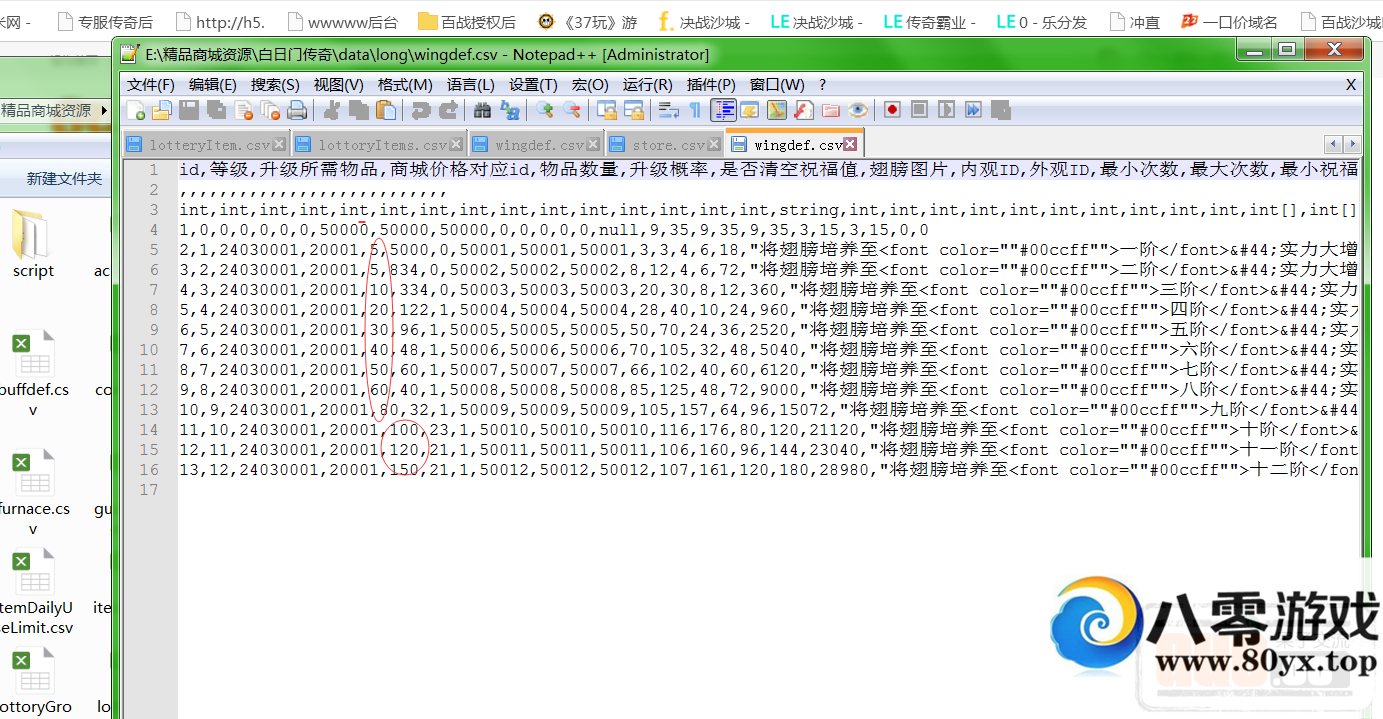This screenshot has width=1383, height=719.
Task: Click the Paste clipboard toolbar icon
Action: click(x=386, y=110)
